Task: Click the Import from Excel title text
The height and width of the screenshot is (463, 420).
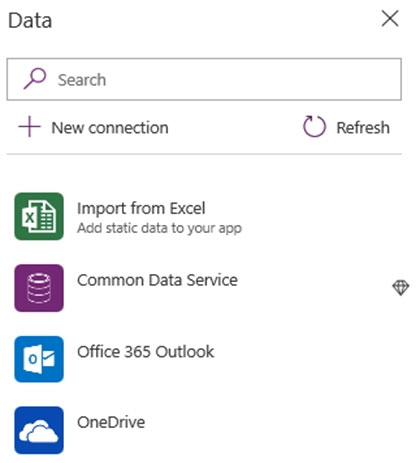Action: 141,209
